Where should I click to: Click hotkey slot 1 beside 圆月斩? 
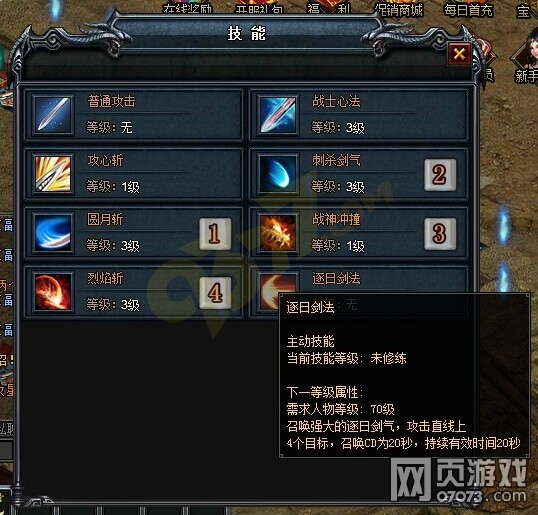215,234
